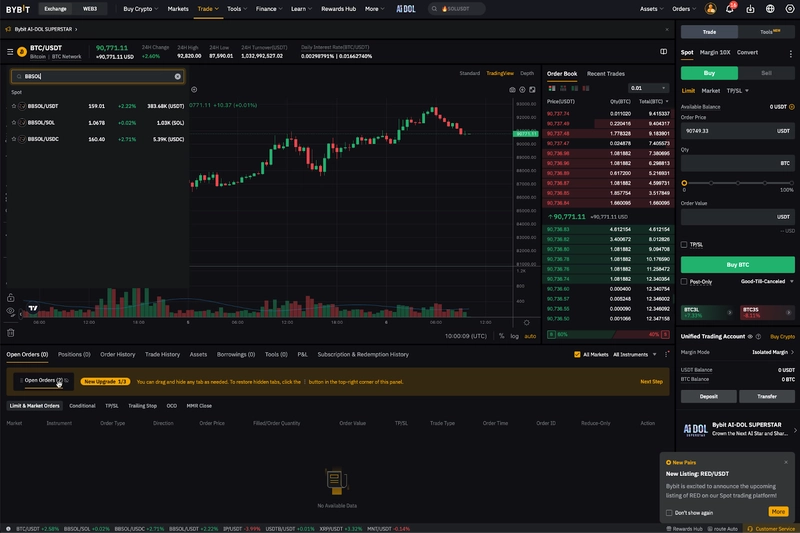Image resolution: width=800 pixels, height=533 pixels.
Task: Open the Trade History tab
Action: pos(162,354)
